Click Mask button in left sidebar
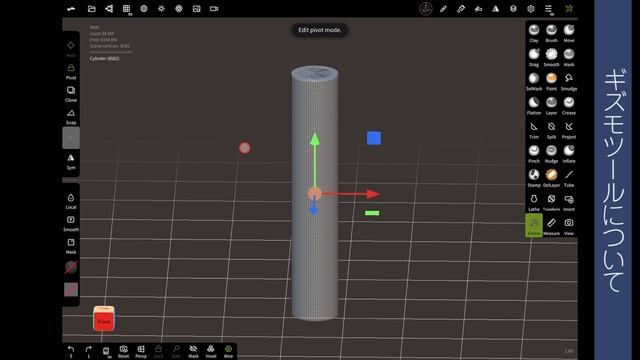 [x=71, y=246]
